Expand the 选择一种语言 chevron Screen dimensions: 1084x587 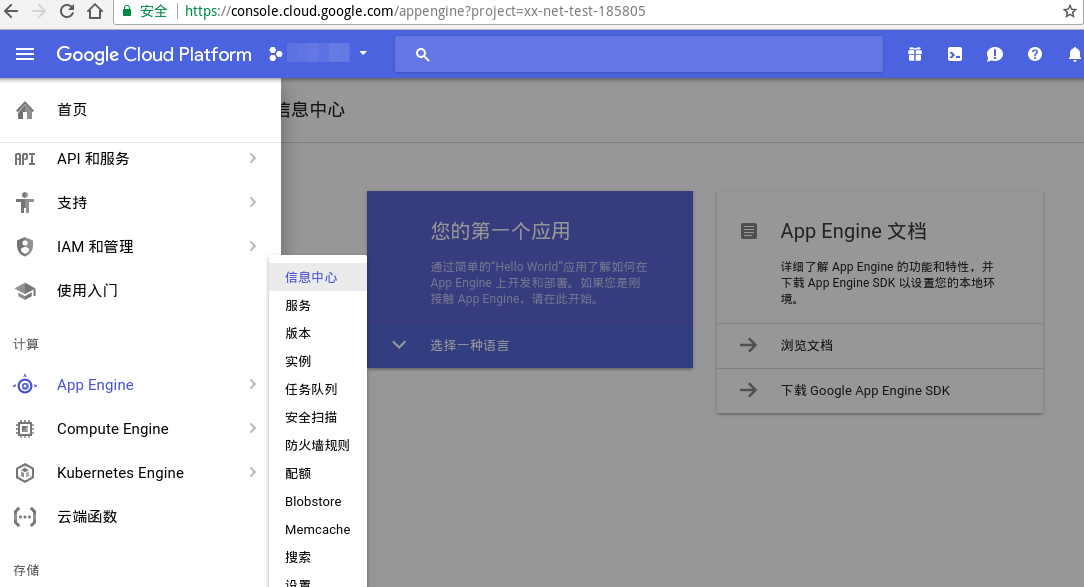(399, 344)
